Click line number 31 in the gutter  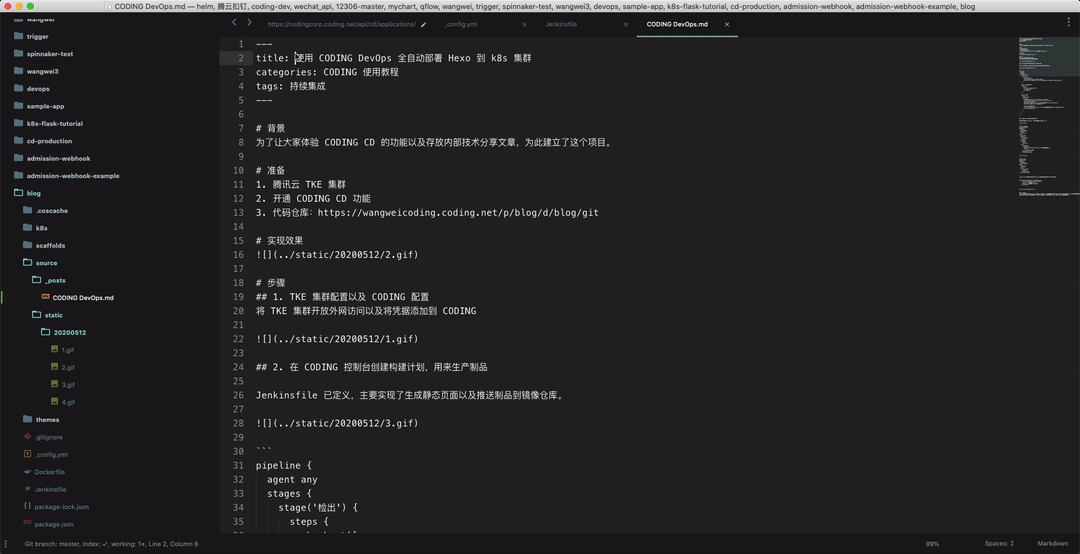pyautogui.click(x=238, y=465)
